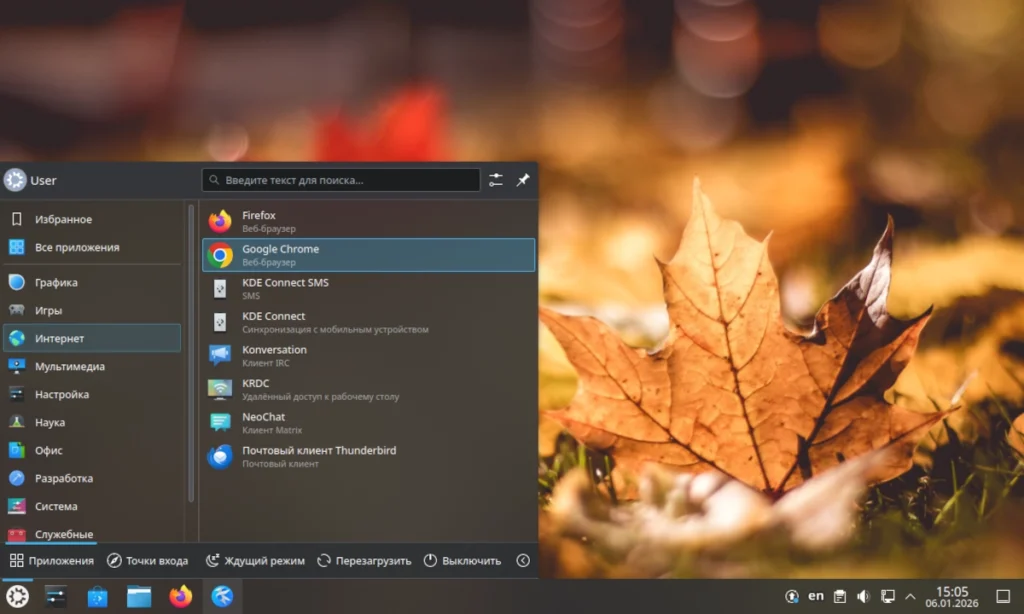Screen dimensions: 1024x614
Task: Open Google Chrome web browser entry
Action: click(368, 255)
